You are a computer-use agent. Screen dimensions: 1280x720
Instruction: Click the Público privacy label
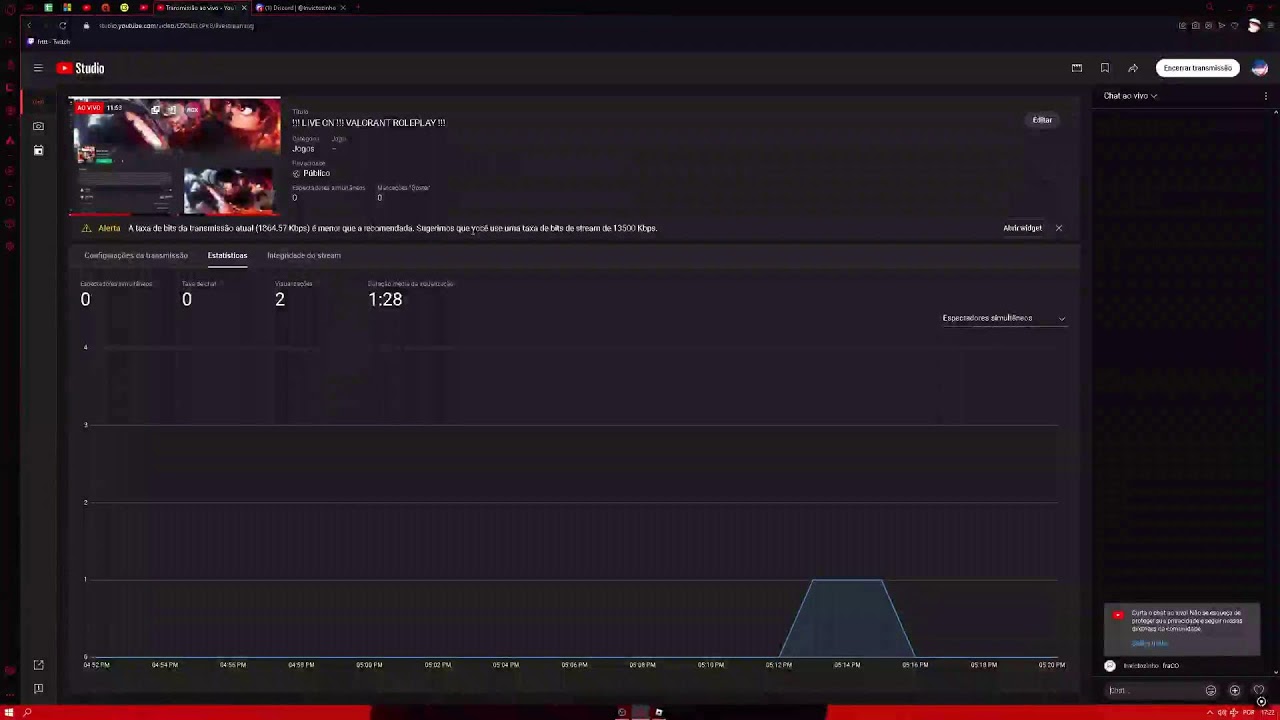pos(316,173)
